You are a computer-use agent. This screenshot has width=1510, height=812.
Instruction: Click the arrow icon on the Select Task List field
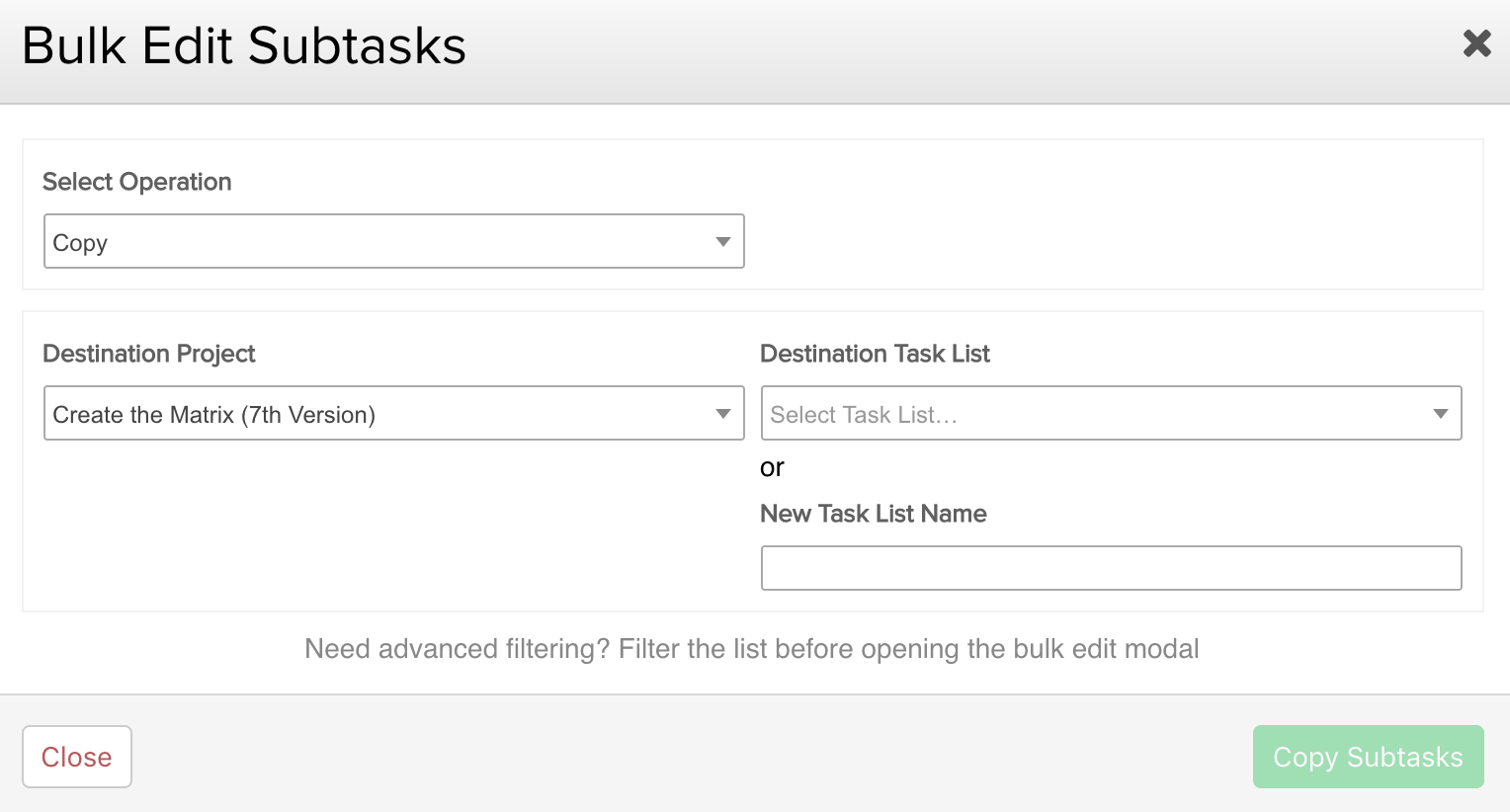coord(1440,414)
